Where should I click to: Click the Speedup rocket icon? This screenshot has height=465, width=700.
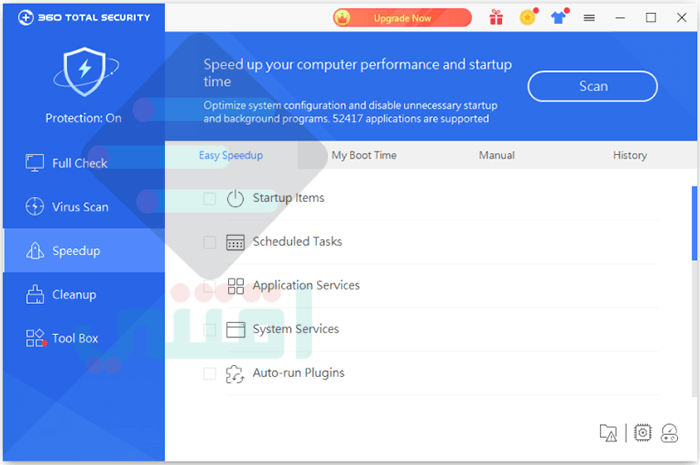point(35,250)
